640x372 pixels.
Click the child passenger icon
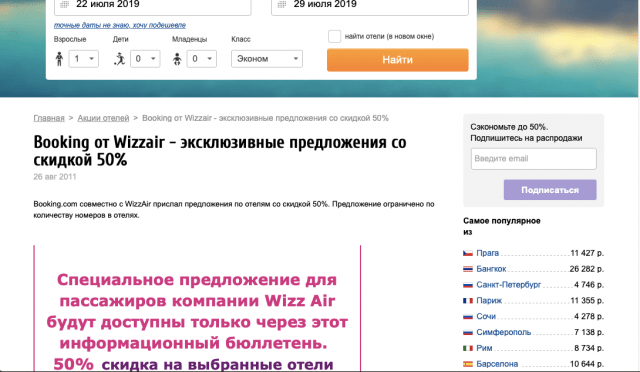120,59
